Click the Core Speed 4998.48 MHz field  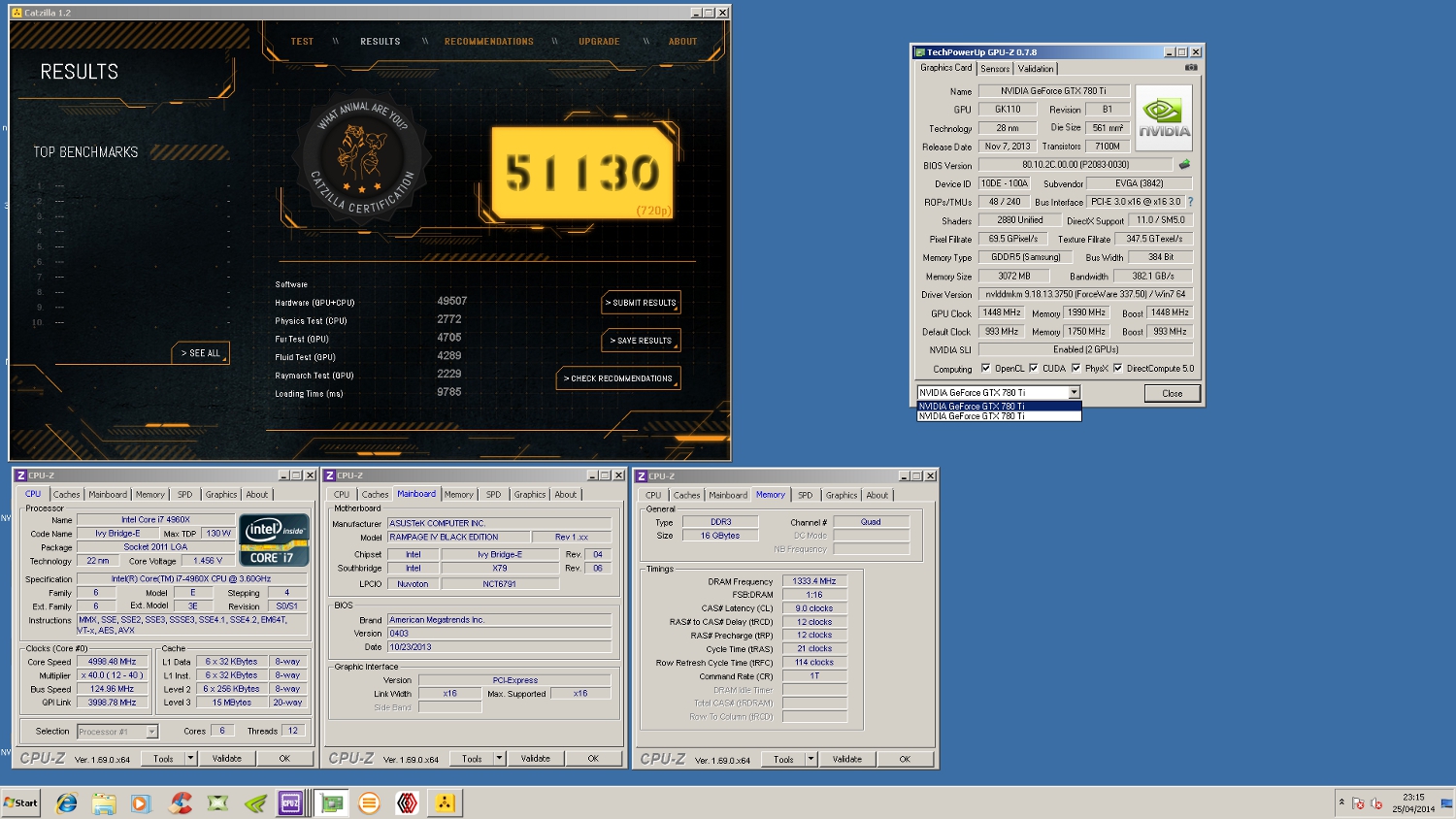113,662
